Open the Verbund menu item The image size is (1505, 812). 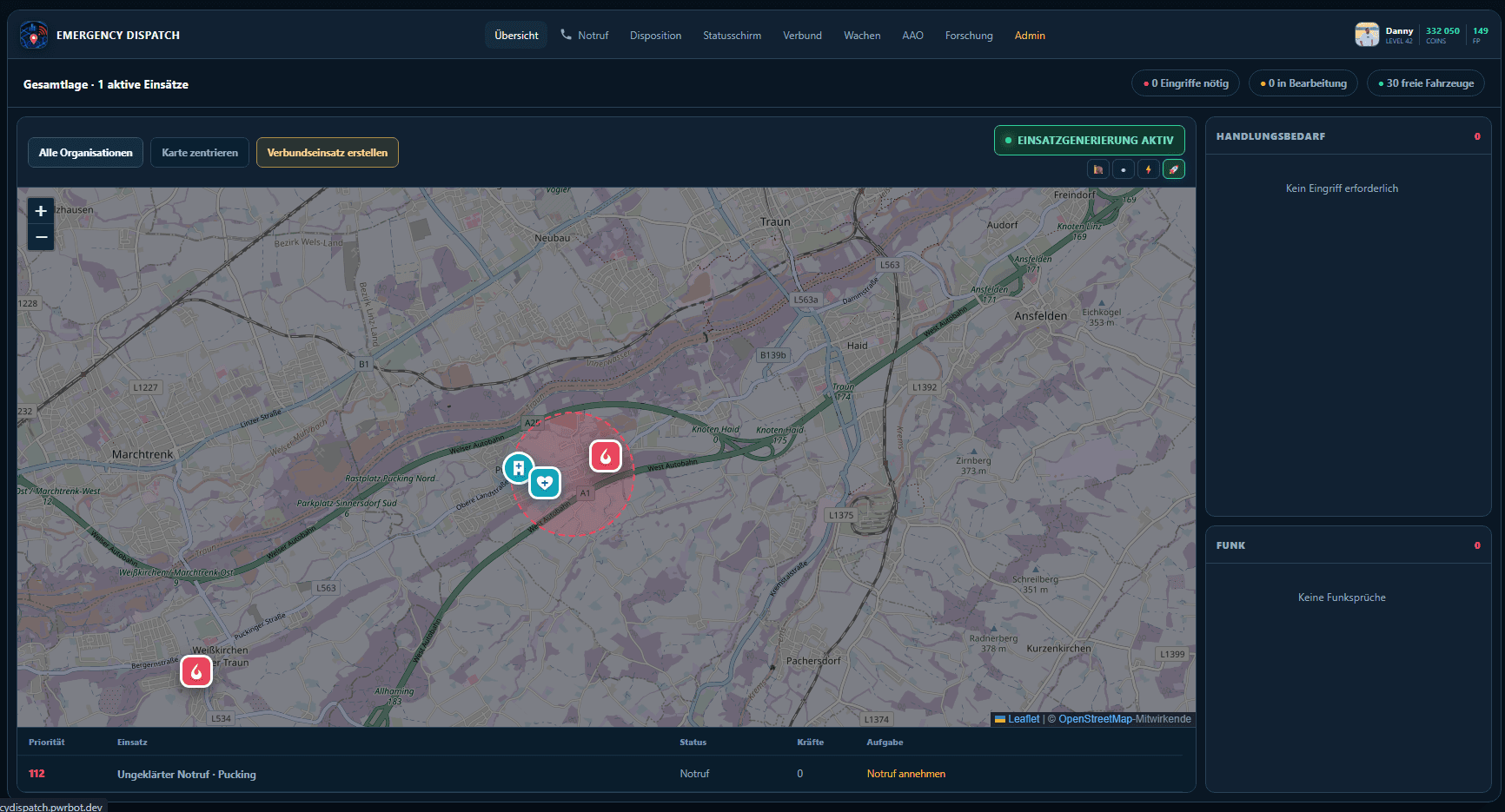[802, 36]
